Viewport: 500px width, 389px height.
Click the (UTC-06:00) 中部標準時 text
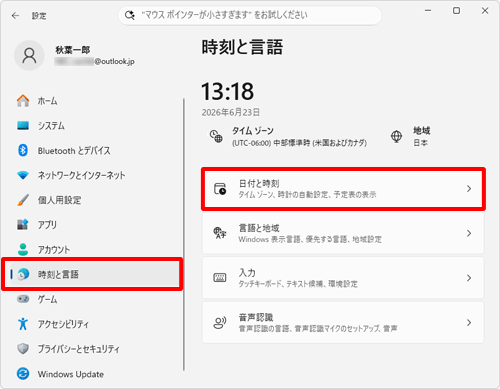(x=299, y=143)
